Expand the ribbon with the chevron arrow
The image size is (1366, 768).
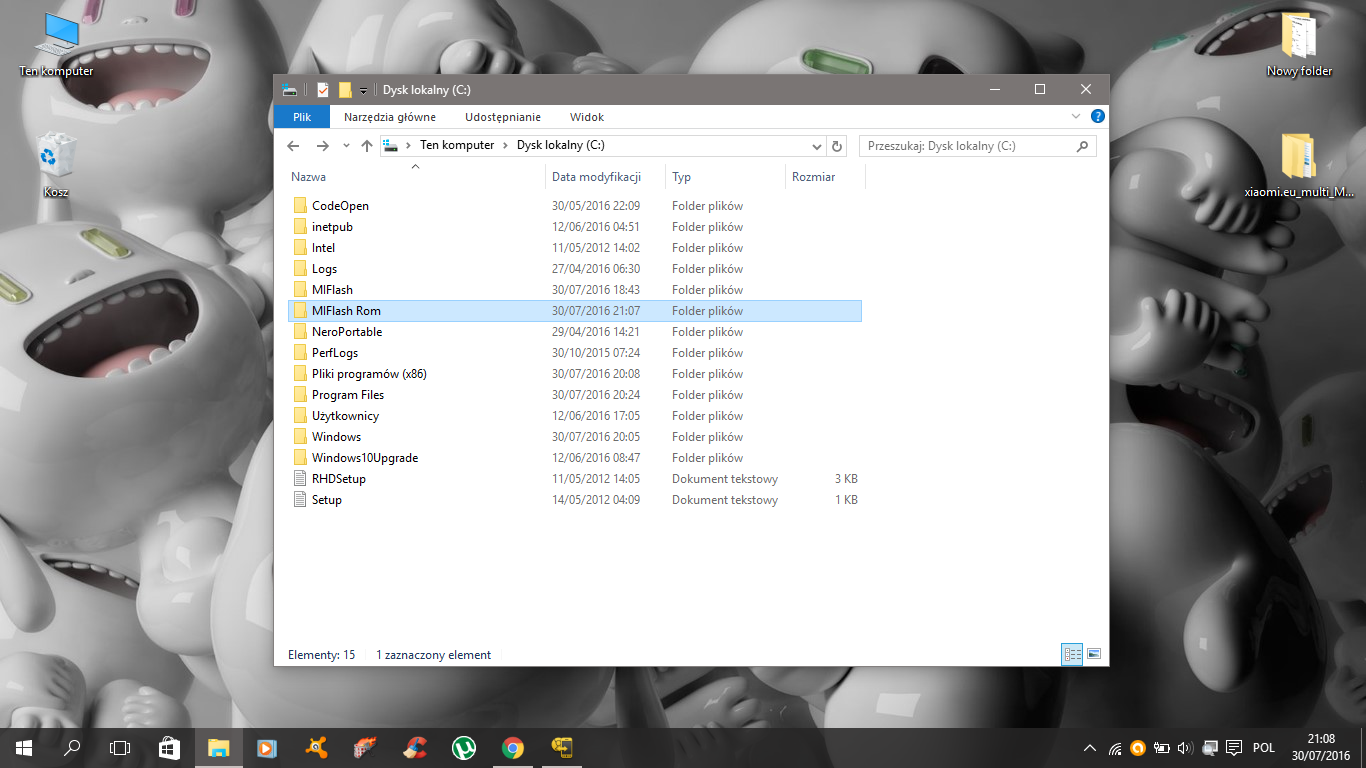coord(1077,117)
